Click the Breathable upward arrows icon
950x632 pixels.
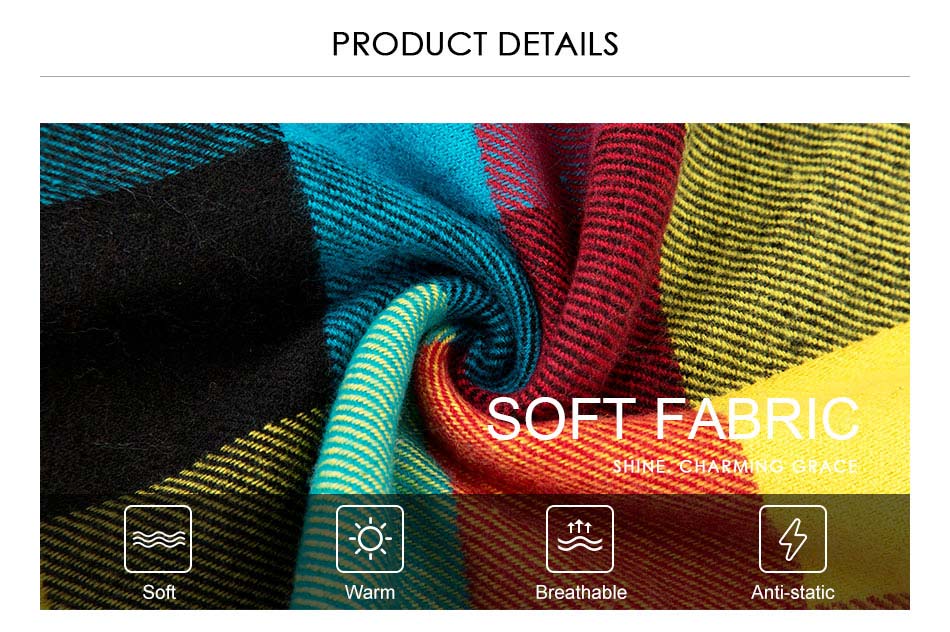(x=580, y=539)
